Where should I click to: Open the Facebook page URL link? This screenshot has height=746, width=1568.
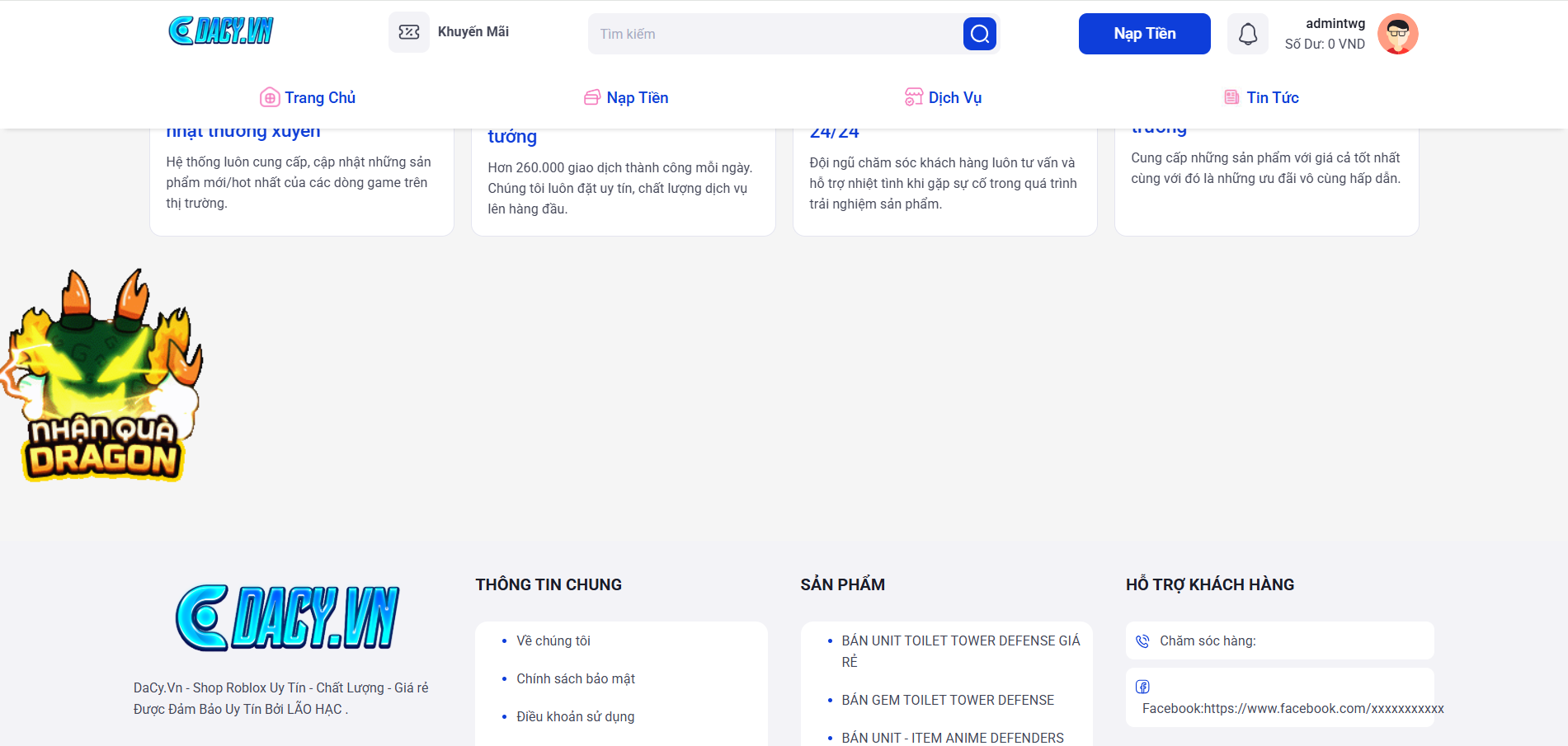pos(1293,709)
